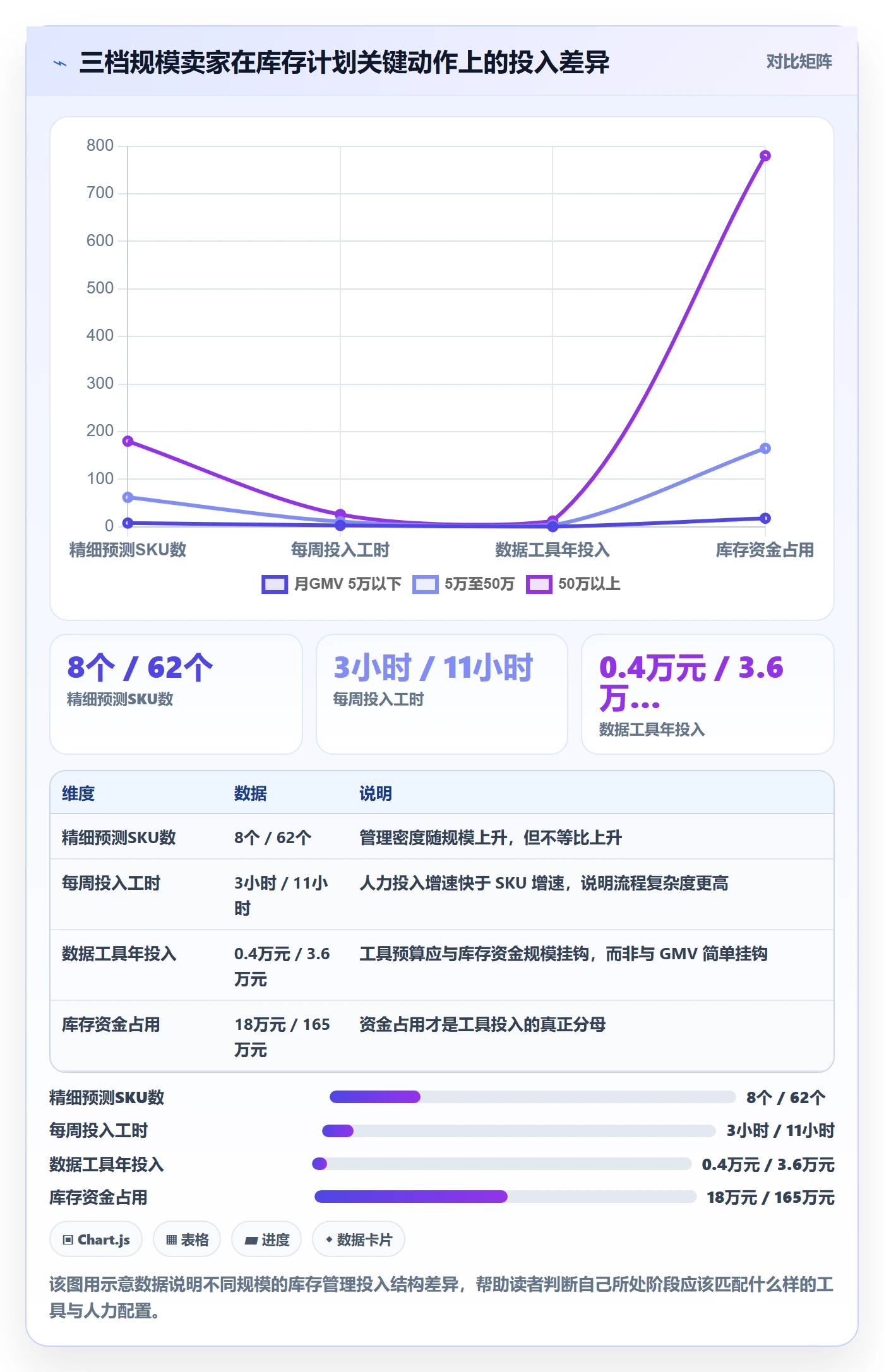Click the 5万至50万 point at 精细预测SKU数

pyautogui.click(x=128, y=497)
